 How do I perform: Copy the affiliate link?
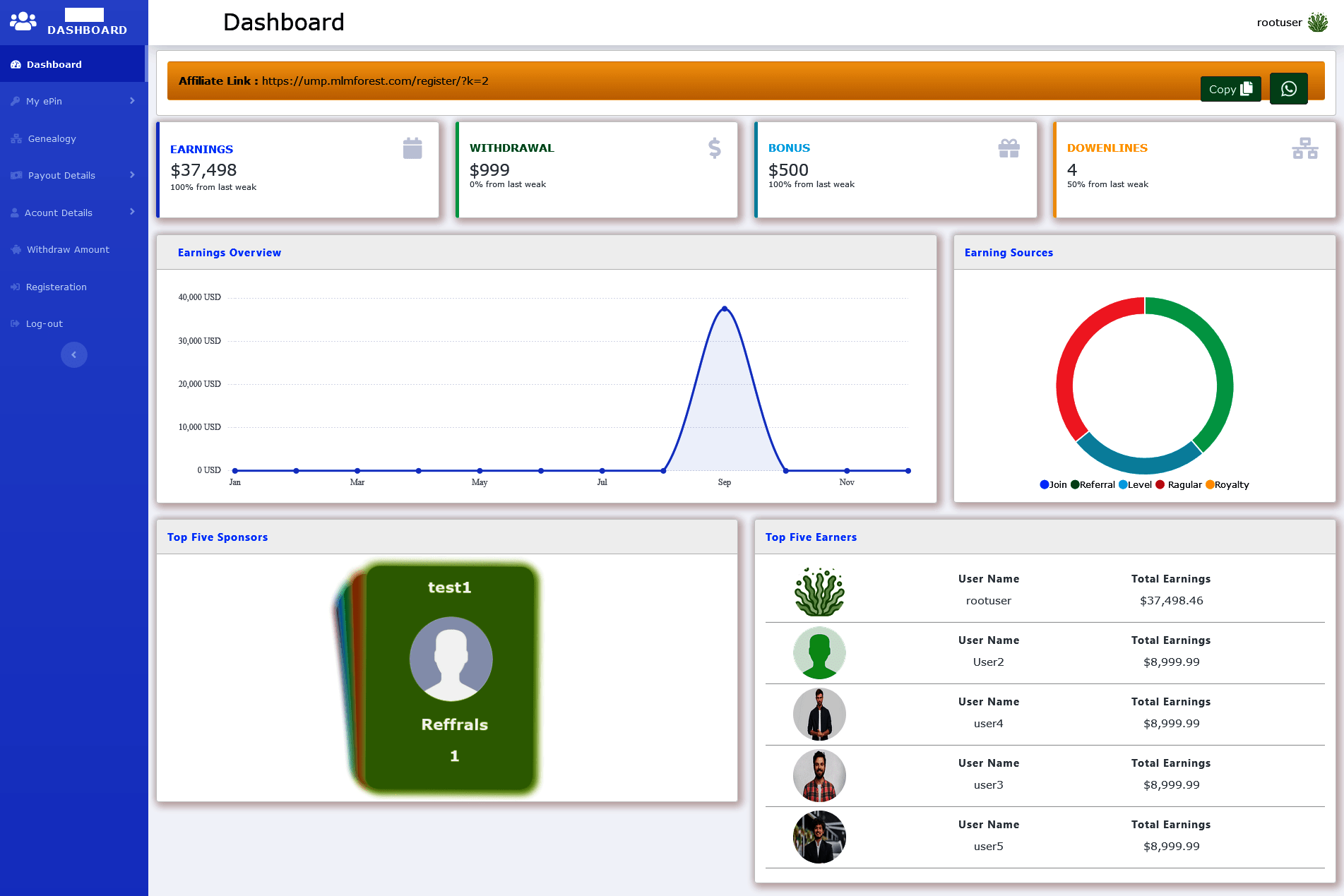(x=1230, y=89)
